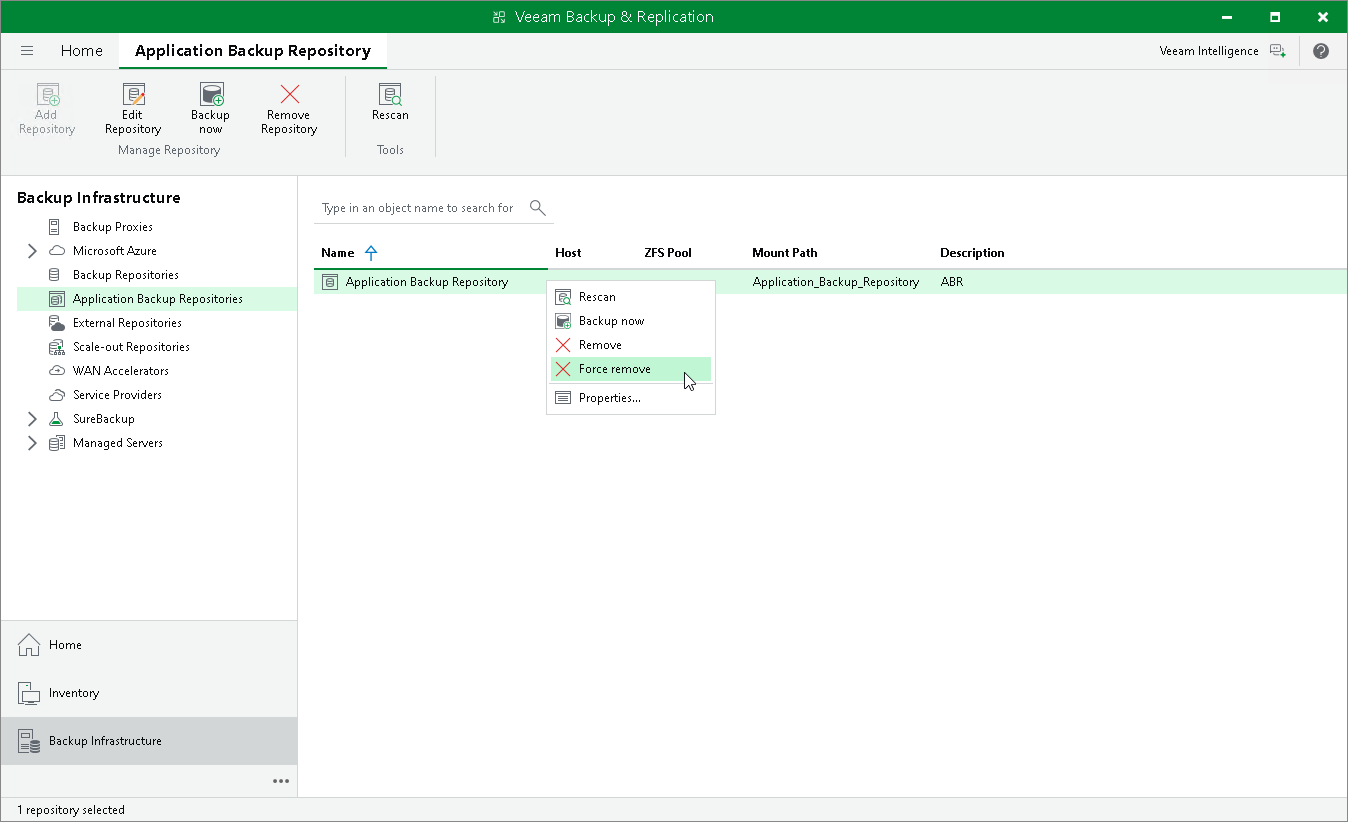Image resolution: width=1348 pixels, height=822 pixels.
Task: Click the ABR description cell
Action: point(952,282)
